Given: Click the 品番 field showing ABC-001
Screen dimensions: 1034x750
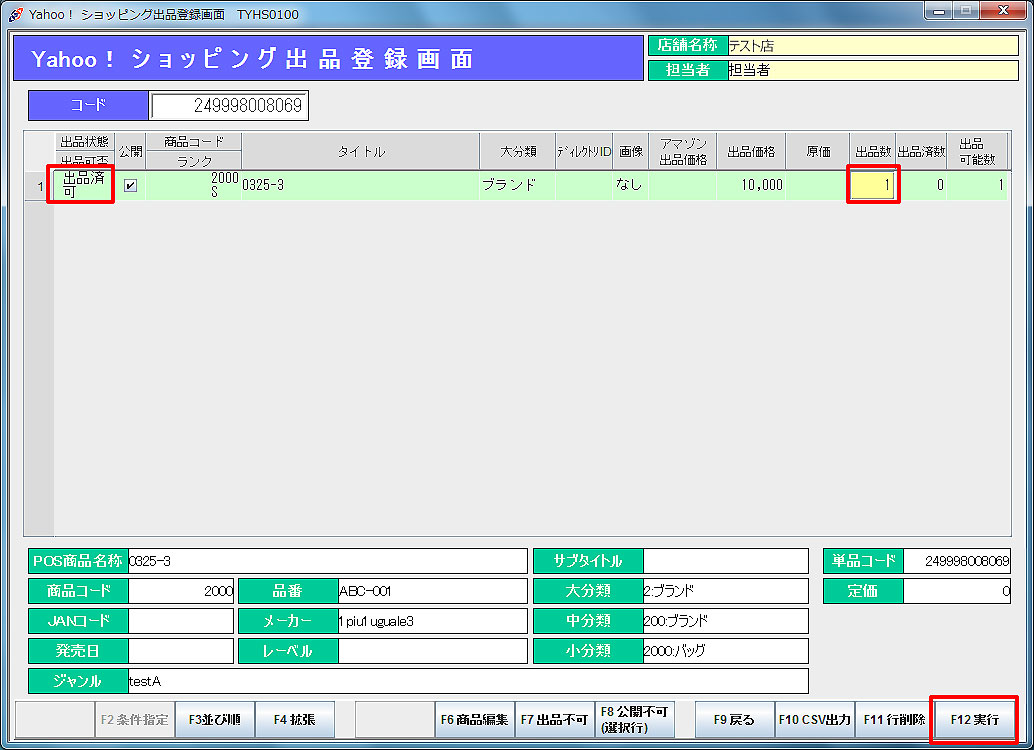Looking at the screenshot, I should click(431, 591).
